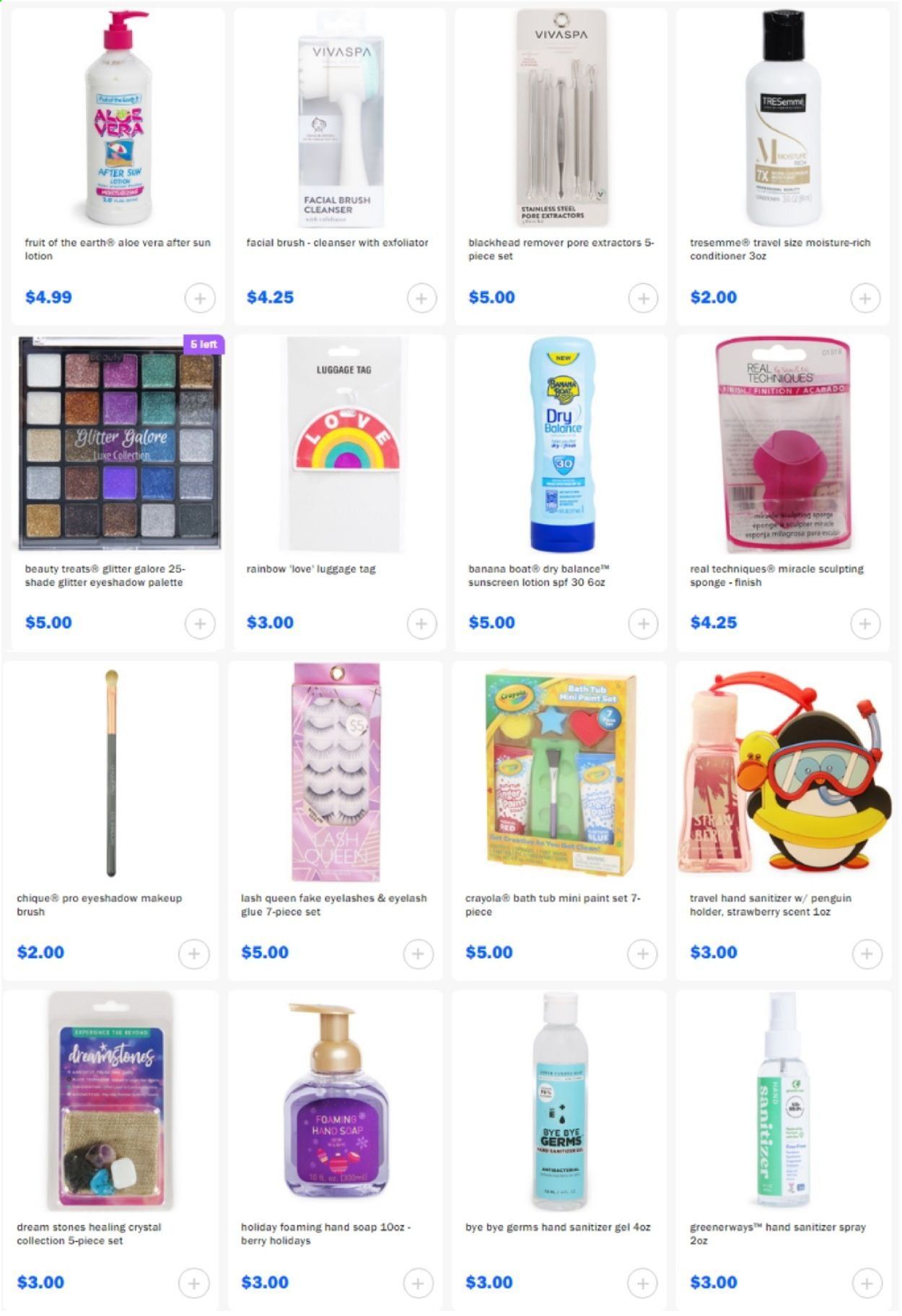Add Banana Boat Sunscreen Lotion plus icon

coord(643,624)
